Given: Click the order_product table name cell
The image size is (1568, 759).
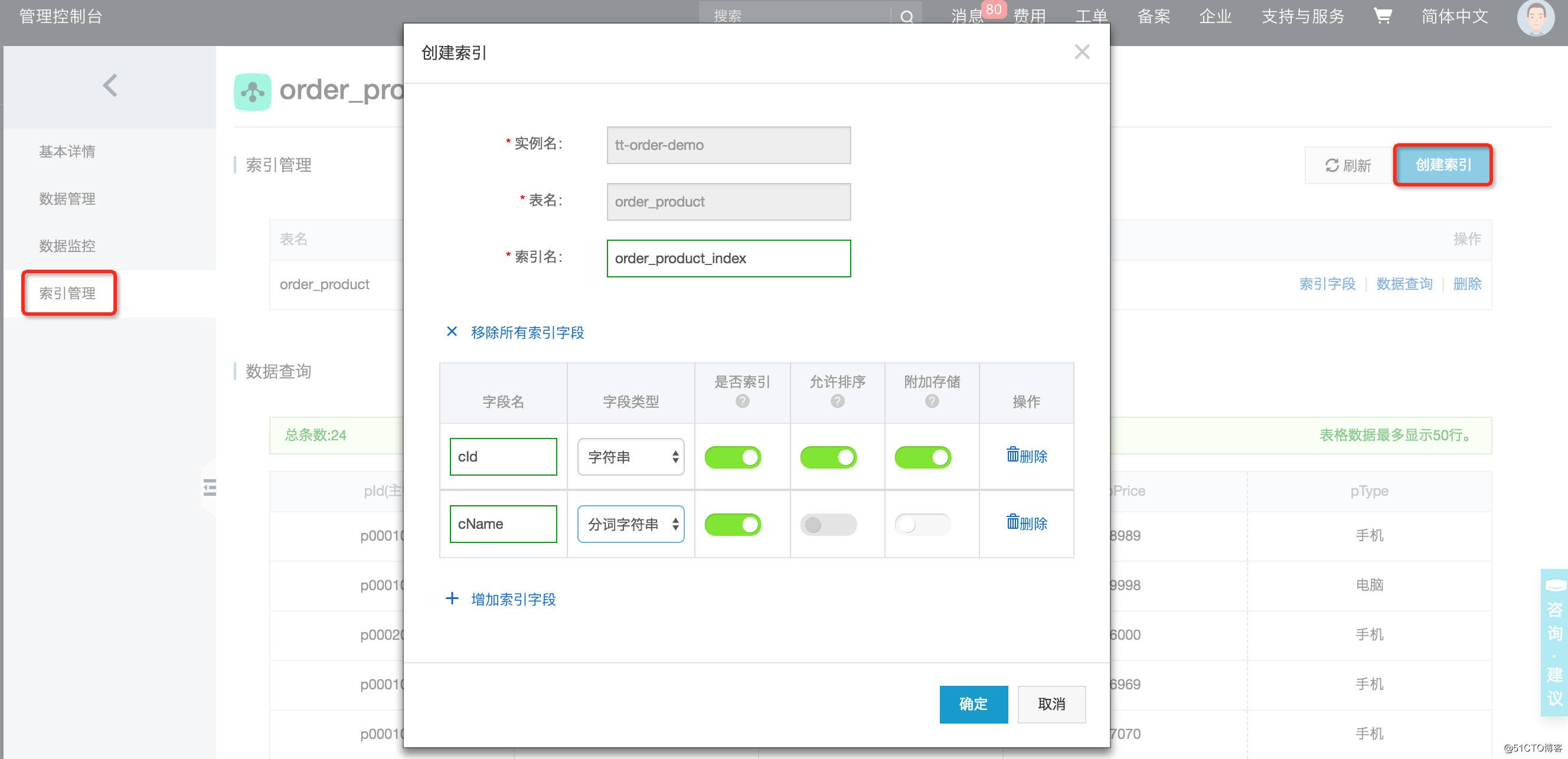Looking at the screenshot, I should point(325,284).
